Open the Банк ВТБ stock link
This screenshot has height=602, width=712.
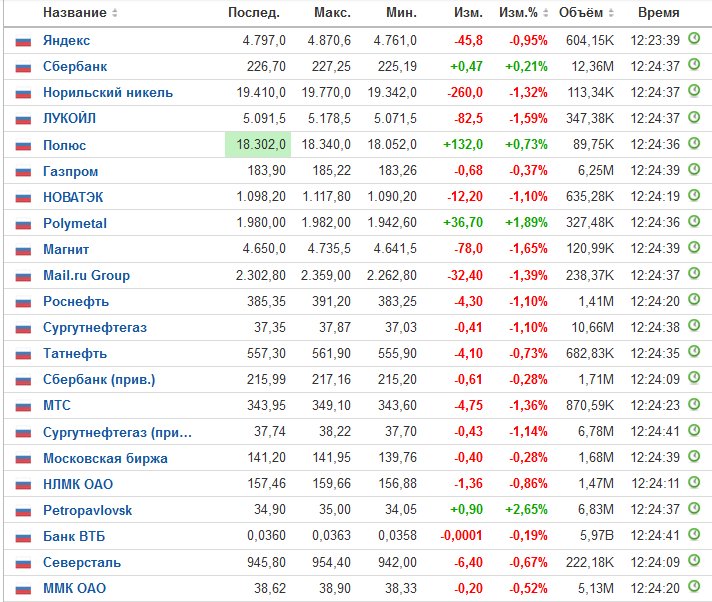point(74,537)
